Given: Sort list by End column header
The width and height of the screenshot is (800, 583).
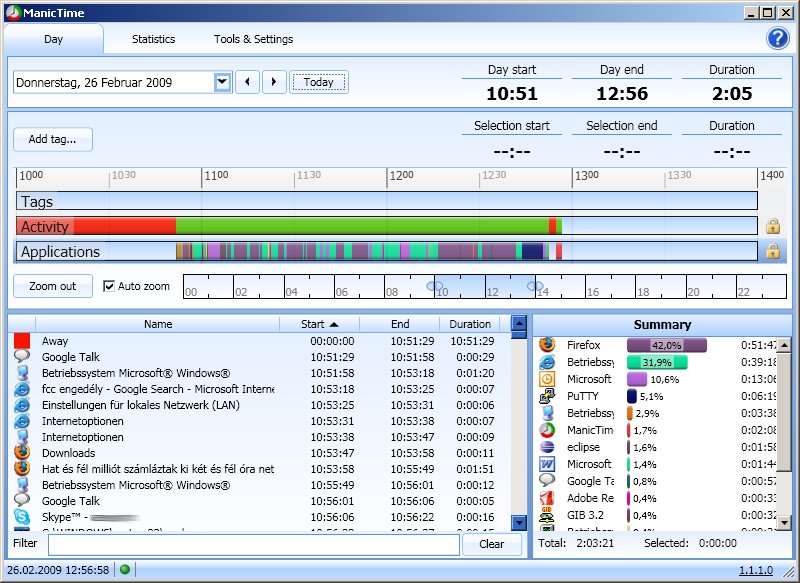Looking at the screenshot, I should pyautogui.click(x=400, y=324).
